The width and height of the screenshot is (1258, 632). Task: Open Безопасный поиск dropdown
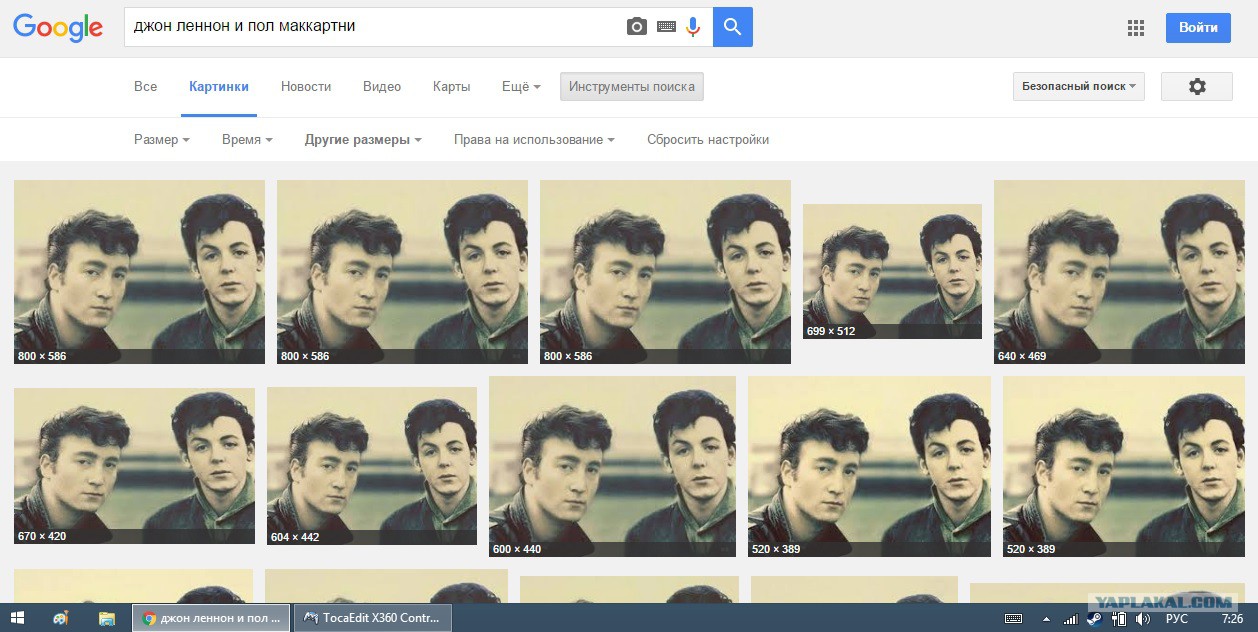click(1079, 87)
